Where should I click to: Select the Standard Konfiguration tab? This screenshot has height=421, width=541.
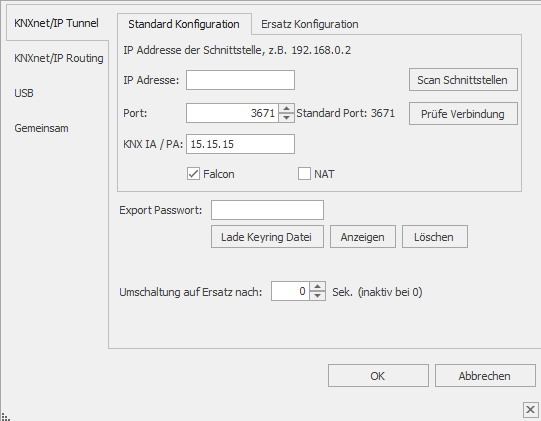(x=184, y=24)
